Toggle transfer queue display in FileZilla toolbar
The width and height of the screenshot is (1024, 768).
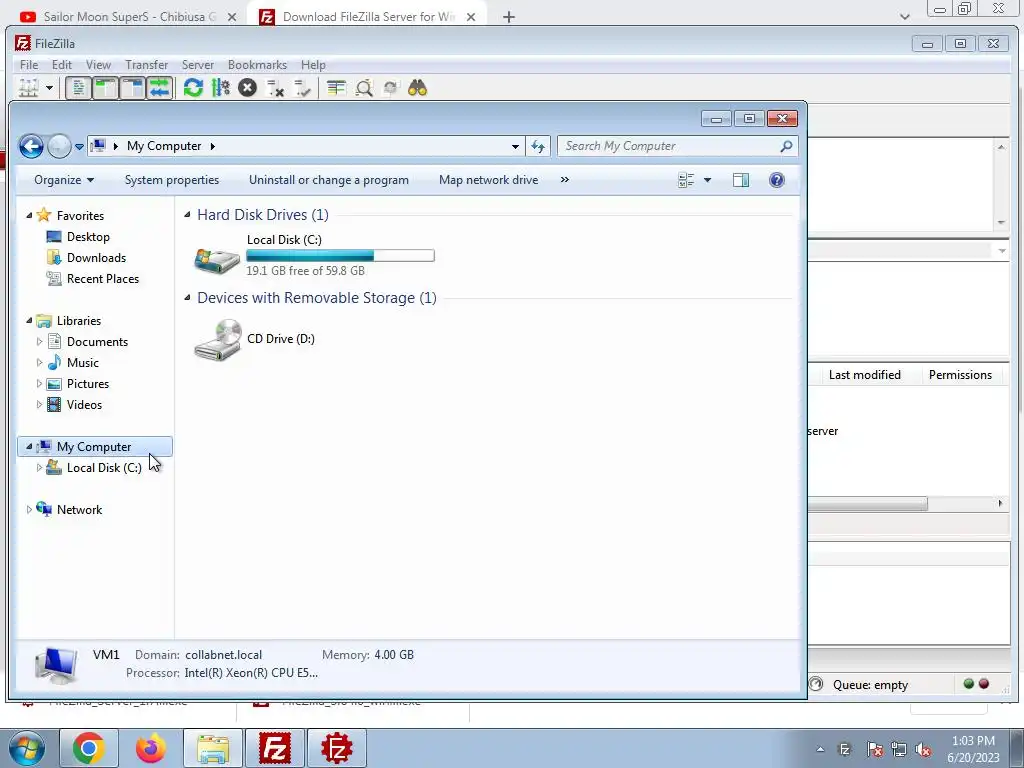pyautogui.click(x=159, y=88)
